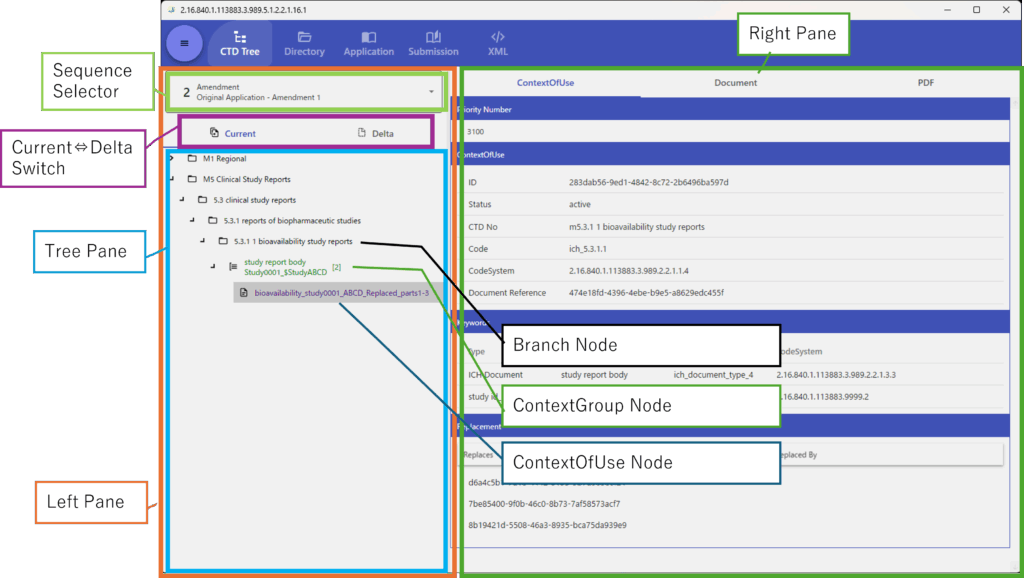Expand the M1 Regional node arrow
The height and width of the screenshot is (578, 1024).
coord(172,159)
